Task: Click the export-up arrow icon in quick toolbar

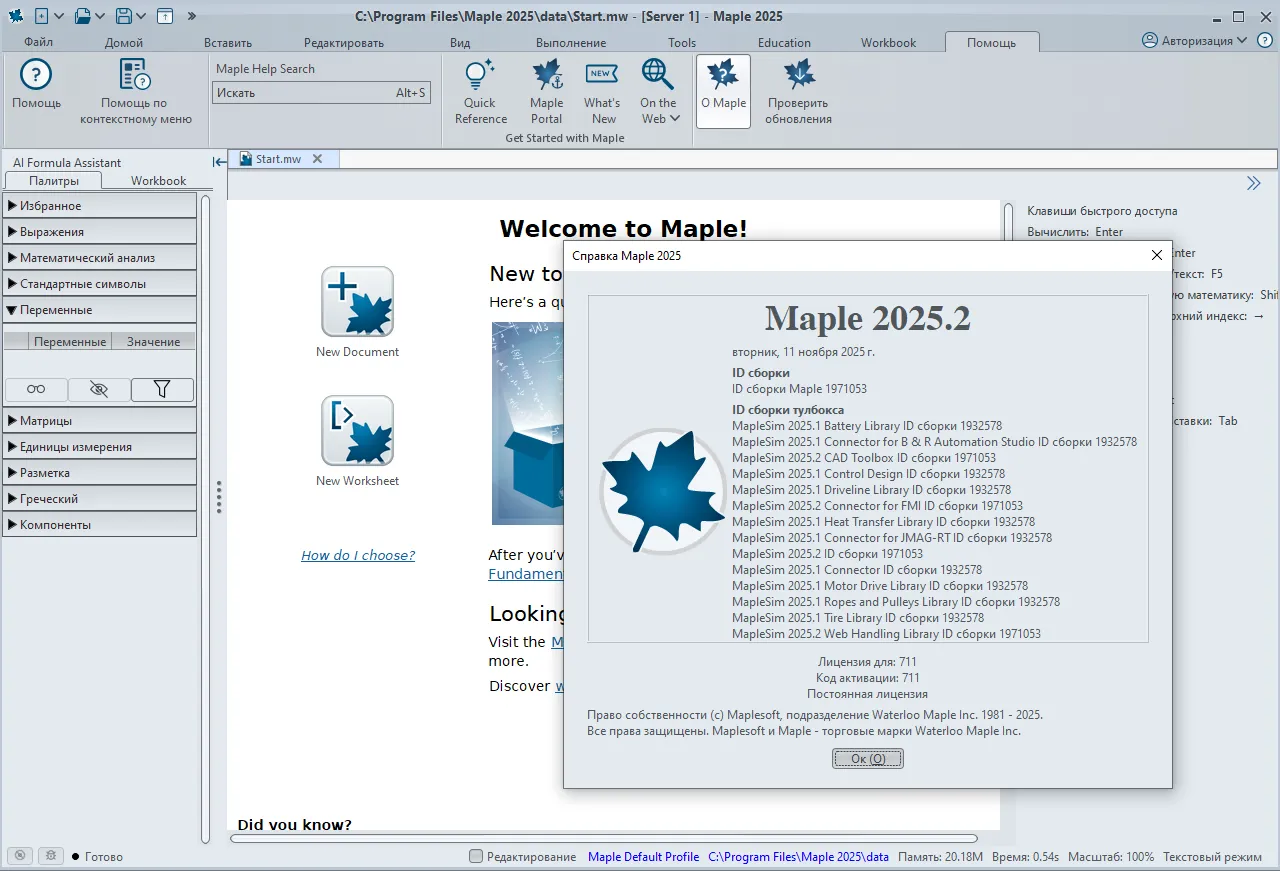Action: point(165,16)
